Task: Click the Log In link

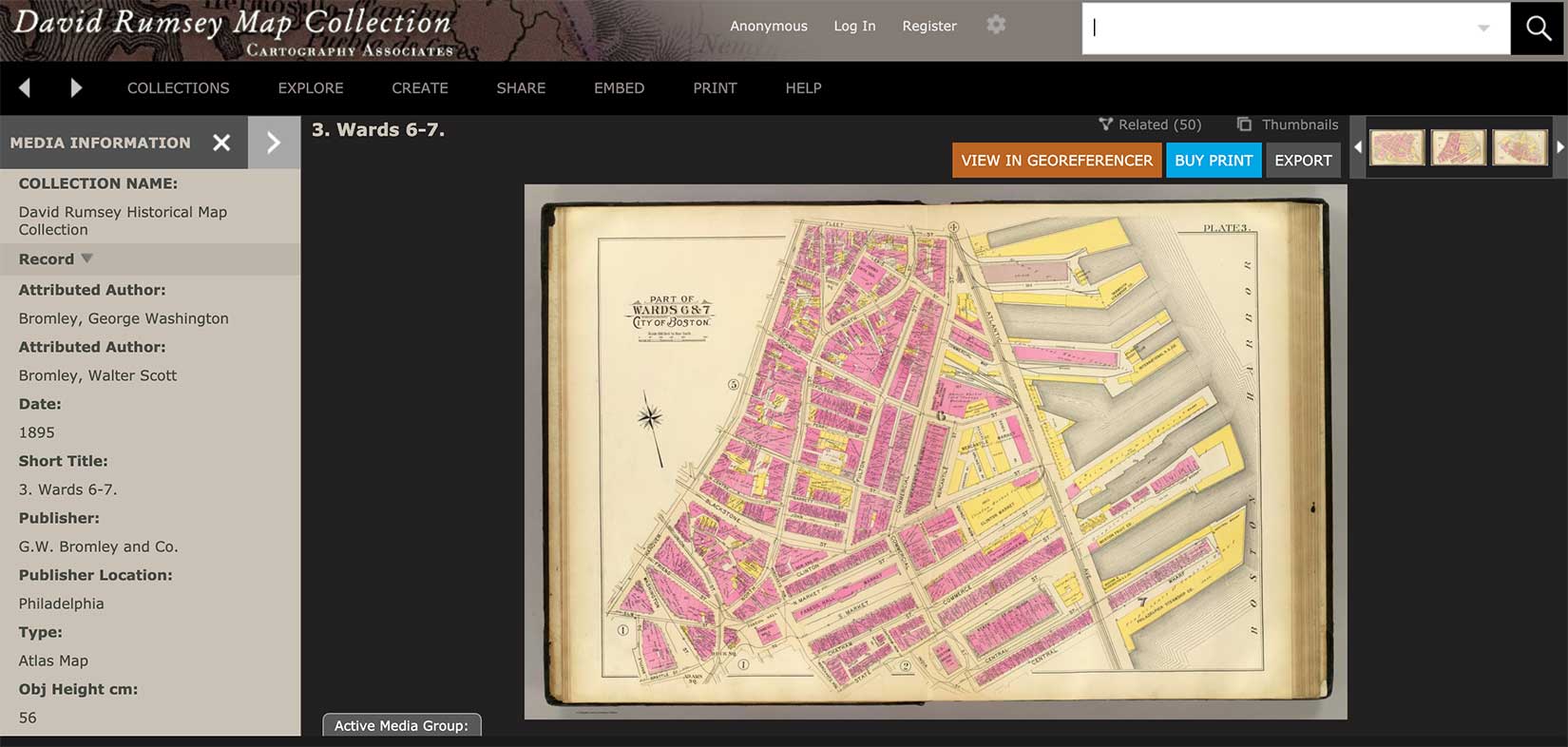Action: point(854,27)
